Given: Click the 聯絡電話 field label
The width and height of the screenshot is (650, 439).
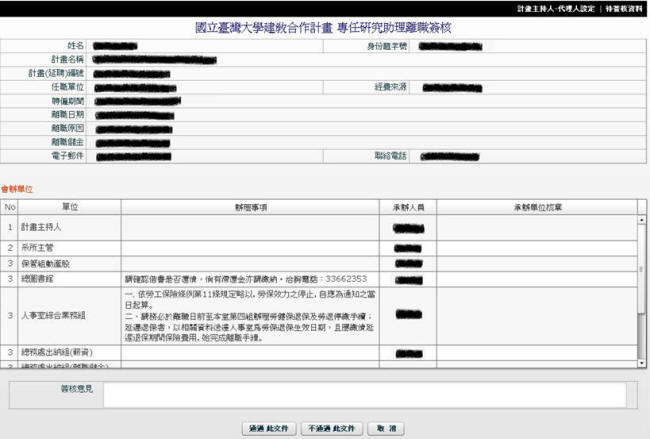Looking at the screenshot, I should (x=390, y=156).
